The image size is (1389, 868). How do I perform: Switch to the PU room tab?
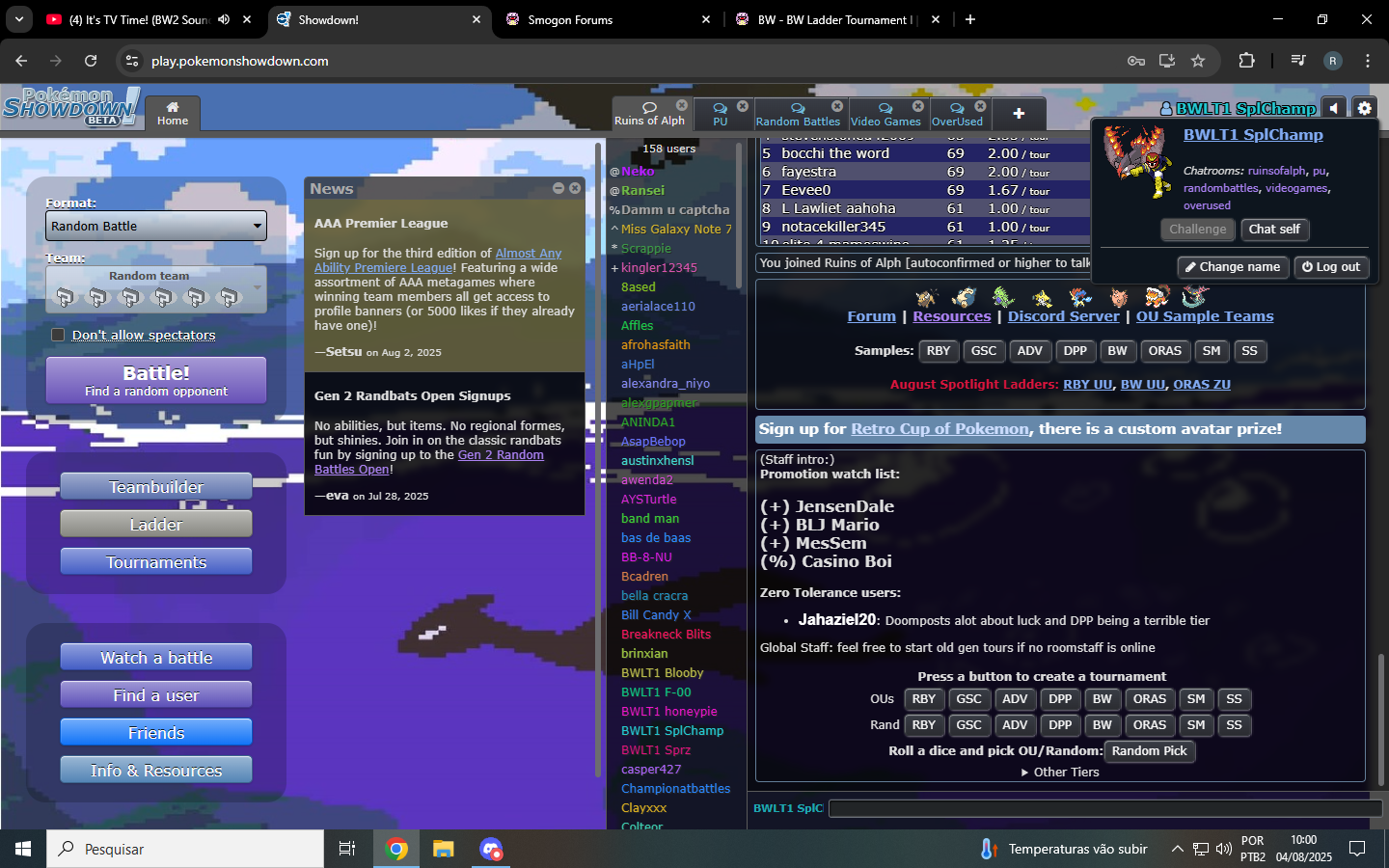[x=721, y=114]
